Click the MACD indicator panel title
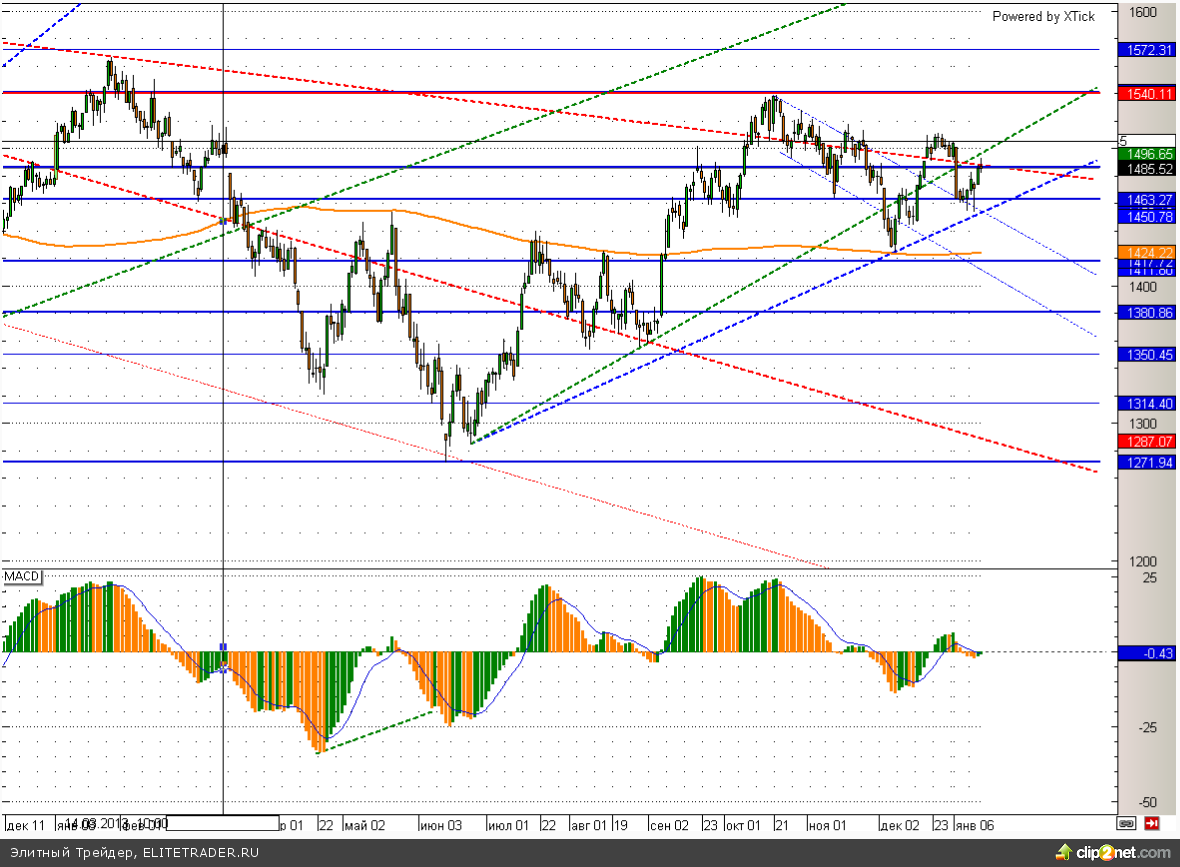 point(21,578)
